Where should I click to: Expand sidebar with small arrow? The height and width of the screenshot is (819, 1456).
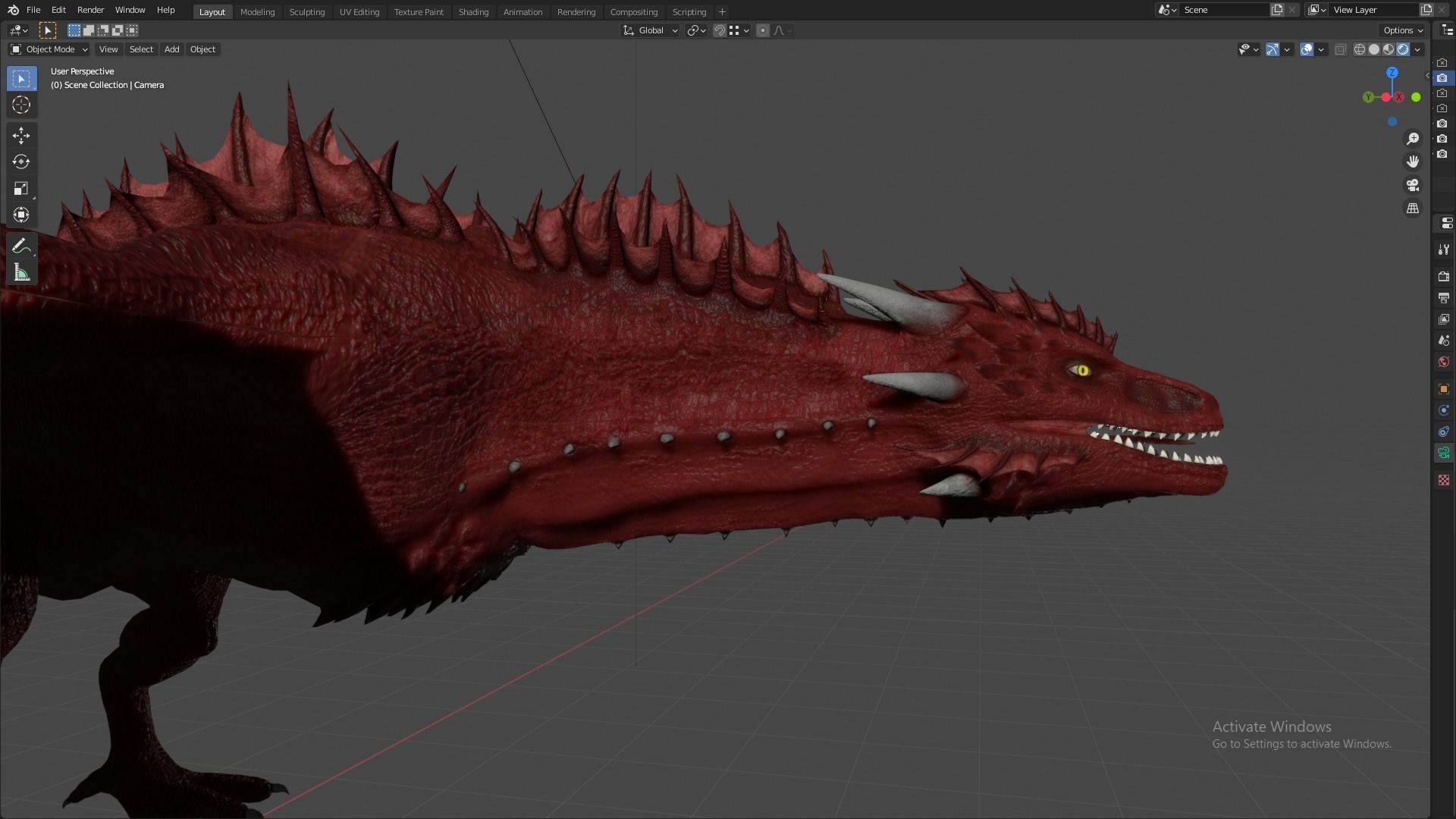tap(1427, 75)
